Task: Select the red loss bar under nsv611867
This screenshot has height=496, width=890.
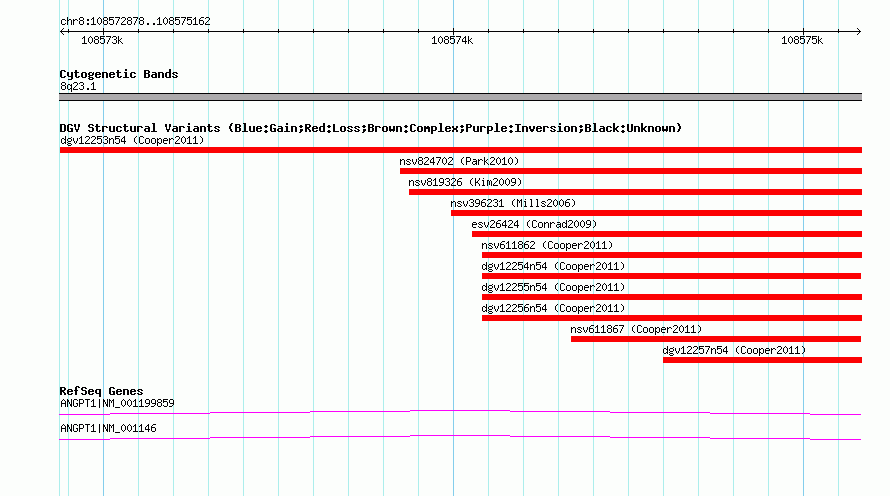Action: [716, 339]
